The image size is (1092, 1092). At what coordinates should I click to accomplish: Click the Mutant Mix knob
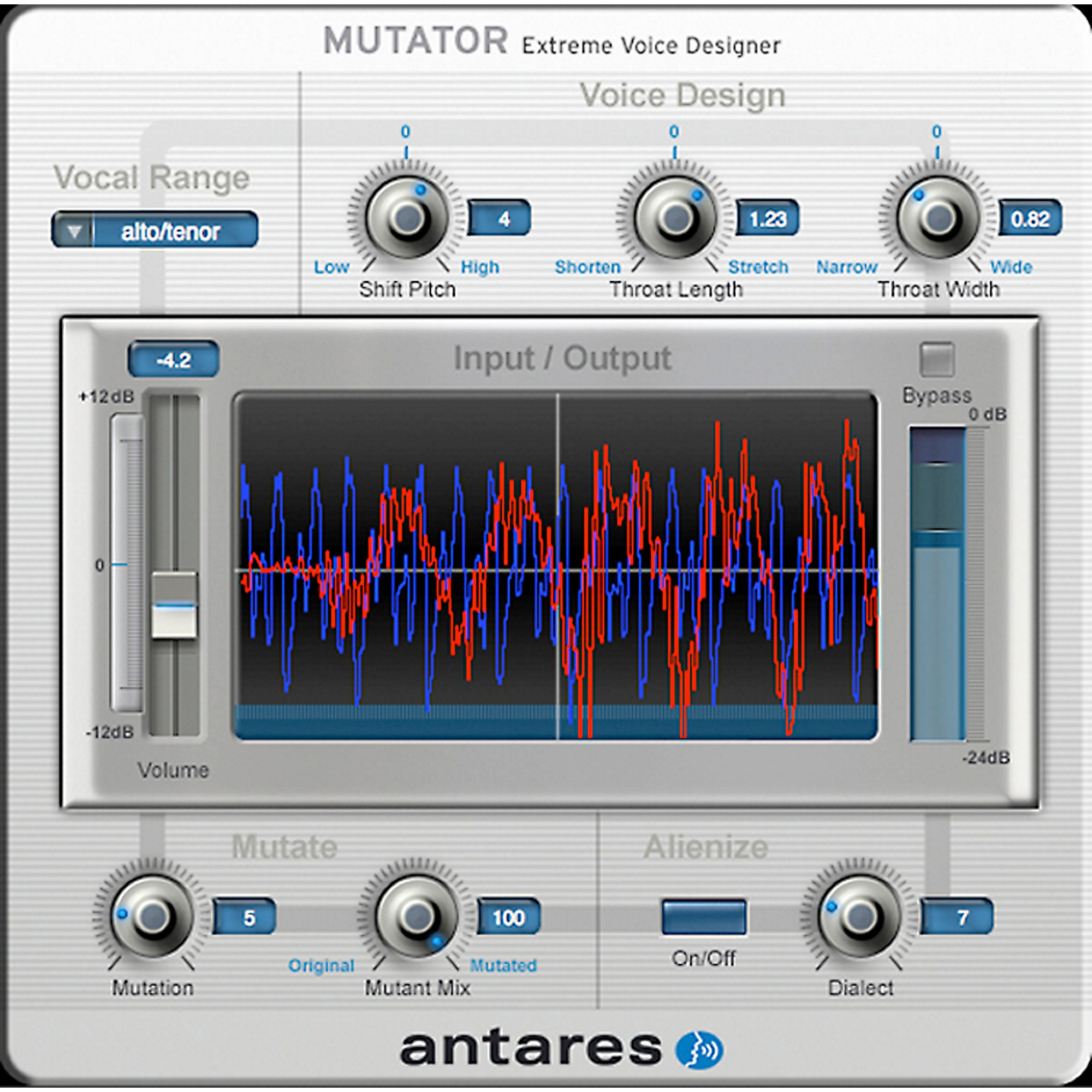(x=417, y=916)
